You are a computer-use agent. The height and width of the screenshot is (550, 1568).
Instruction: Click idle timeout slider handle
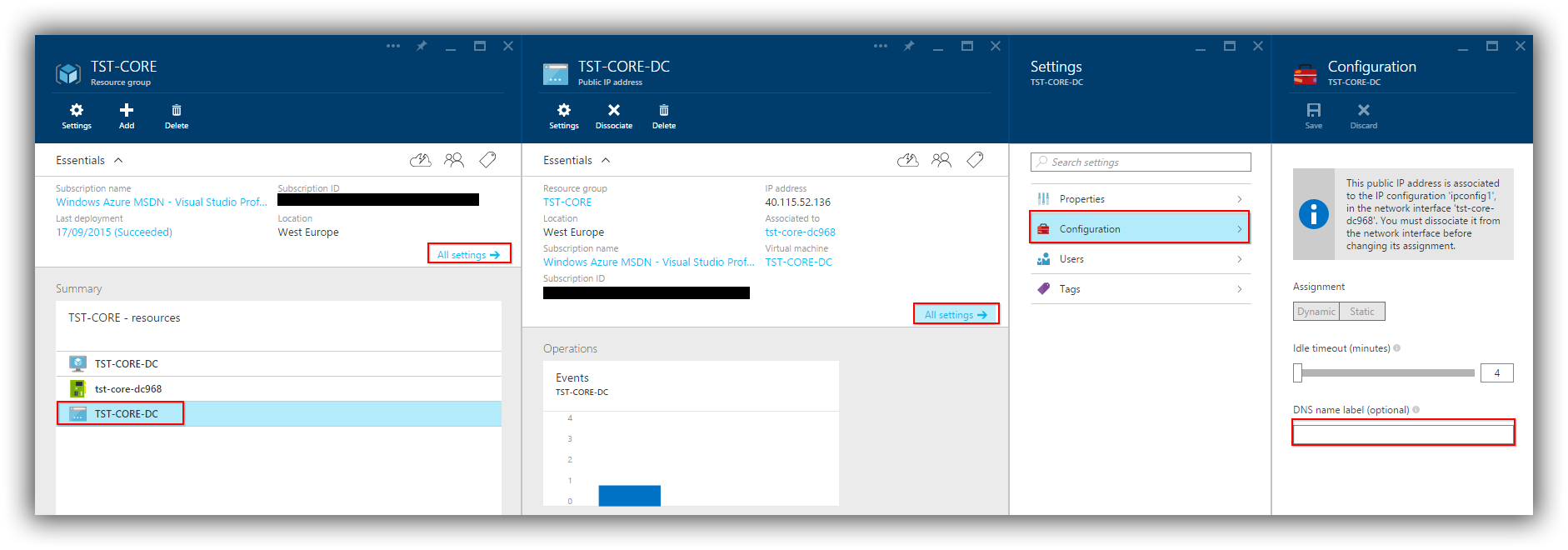[x=1297, y=373]
